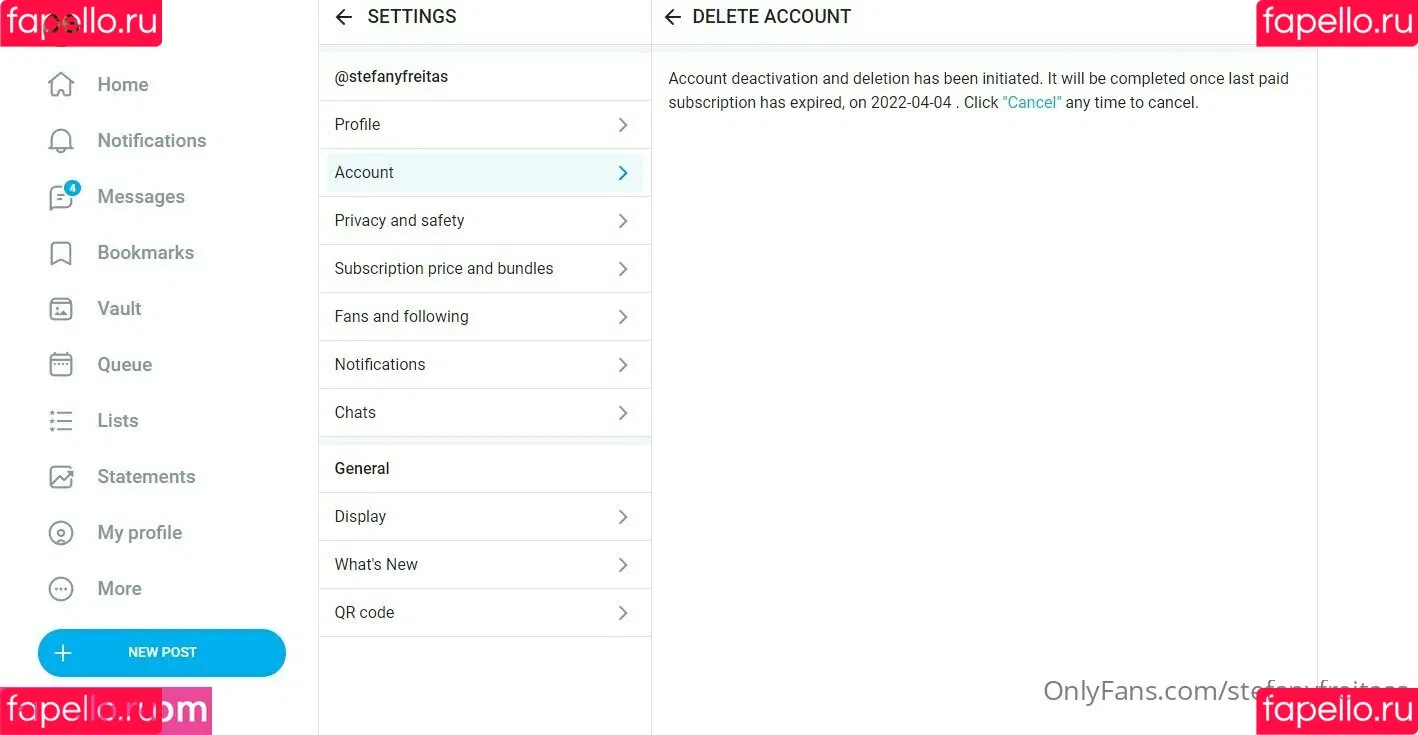Screen dimensions: 1418x735
Task: Expand Subscription price and bundles chevron
Action: [x=623, y=269]
